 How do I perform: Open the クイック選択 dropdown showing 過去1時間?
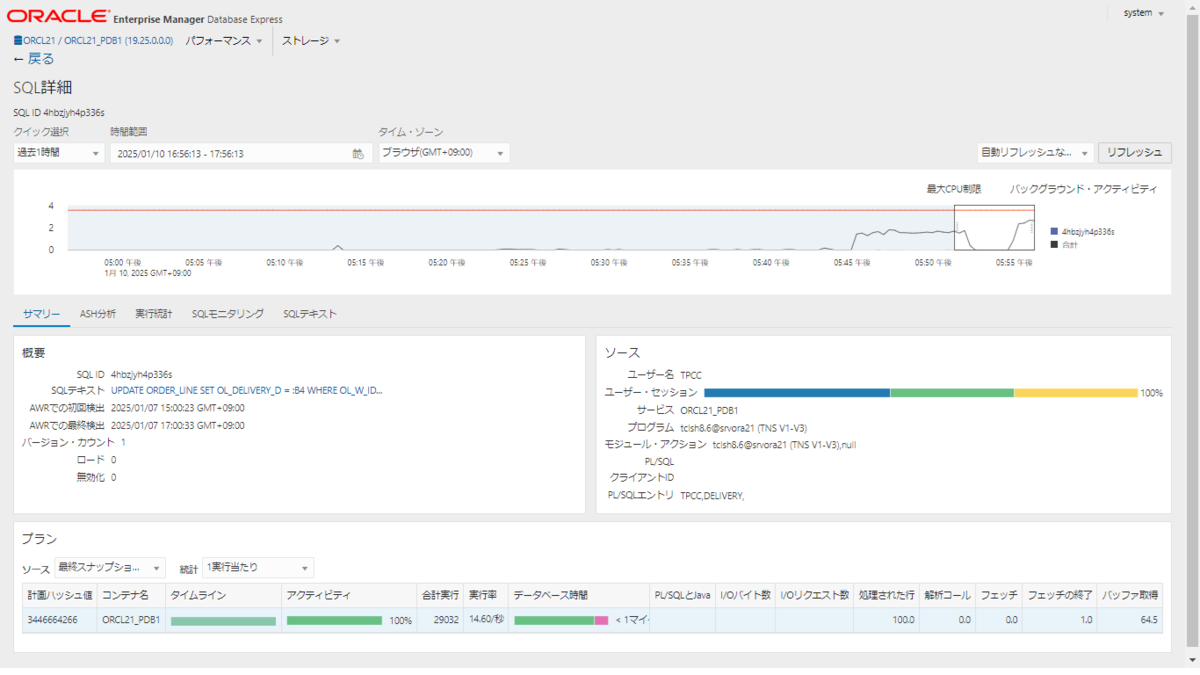pyautogui.click(x=57, y=153)
